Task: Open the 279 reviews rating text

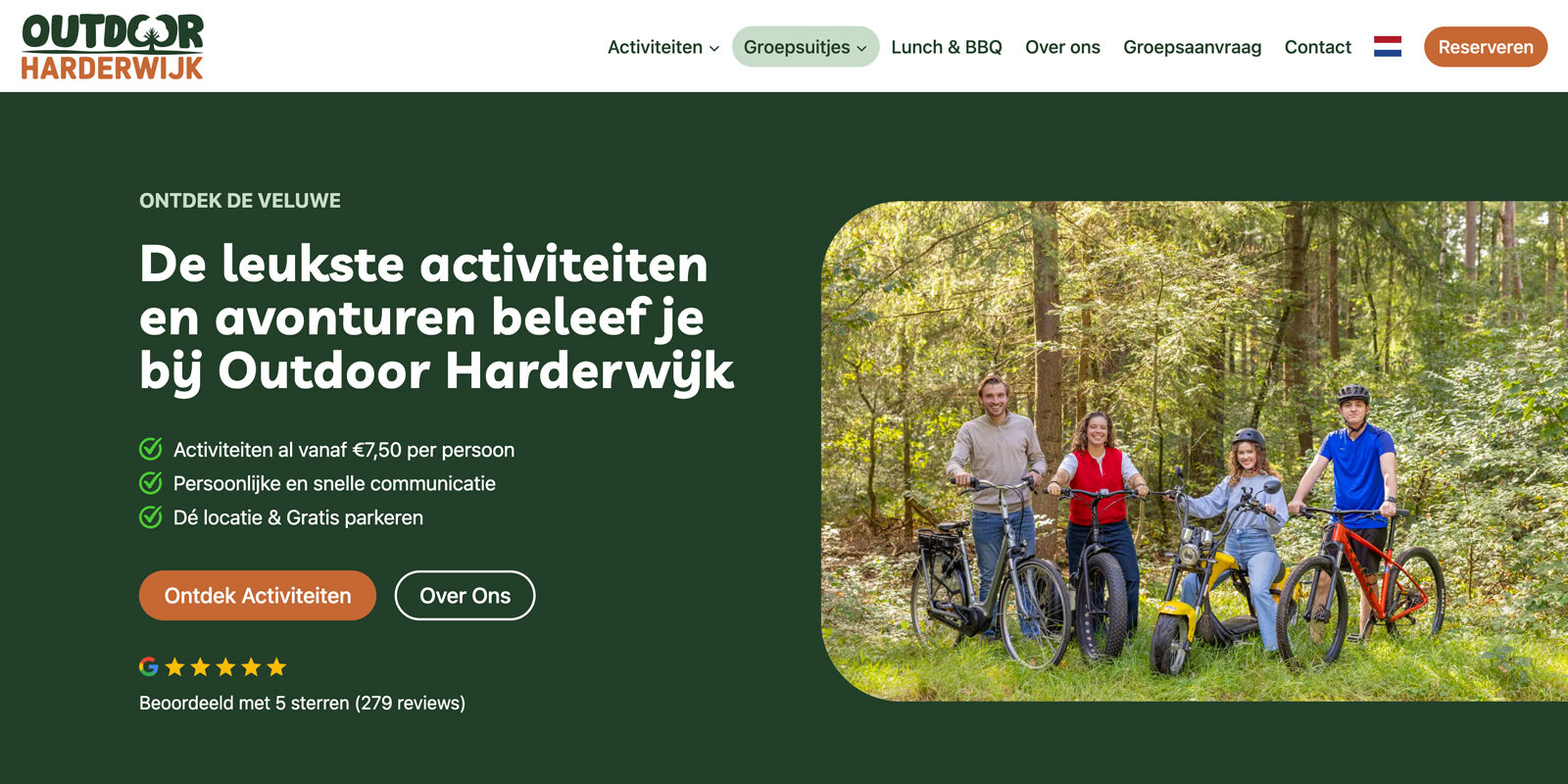Action: 302,703
